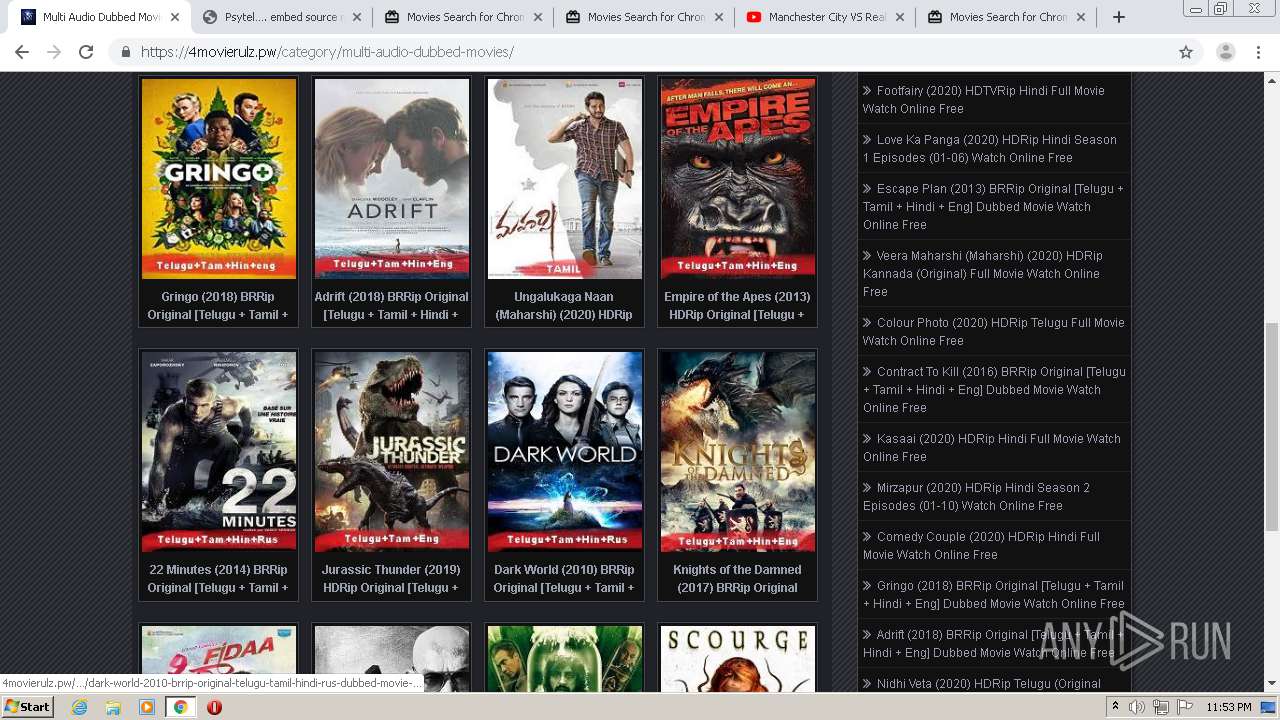Click the Chrome taskbar icon
The width and height of the screenshot is (1280, 720).
tap(180, 706)
